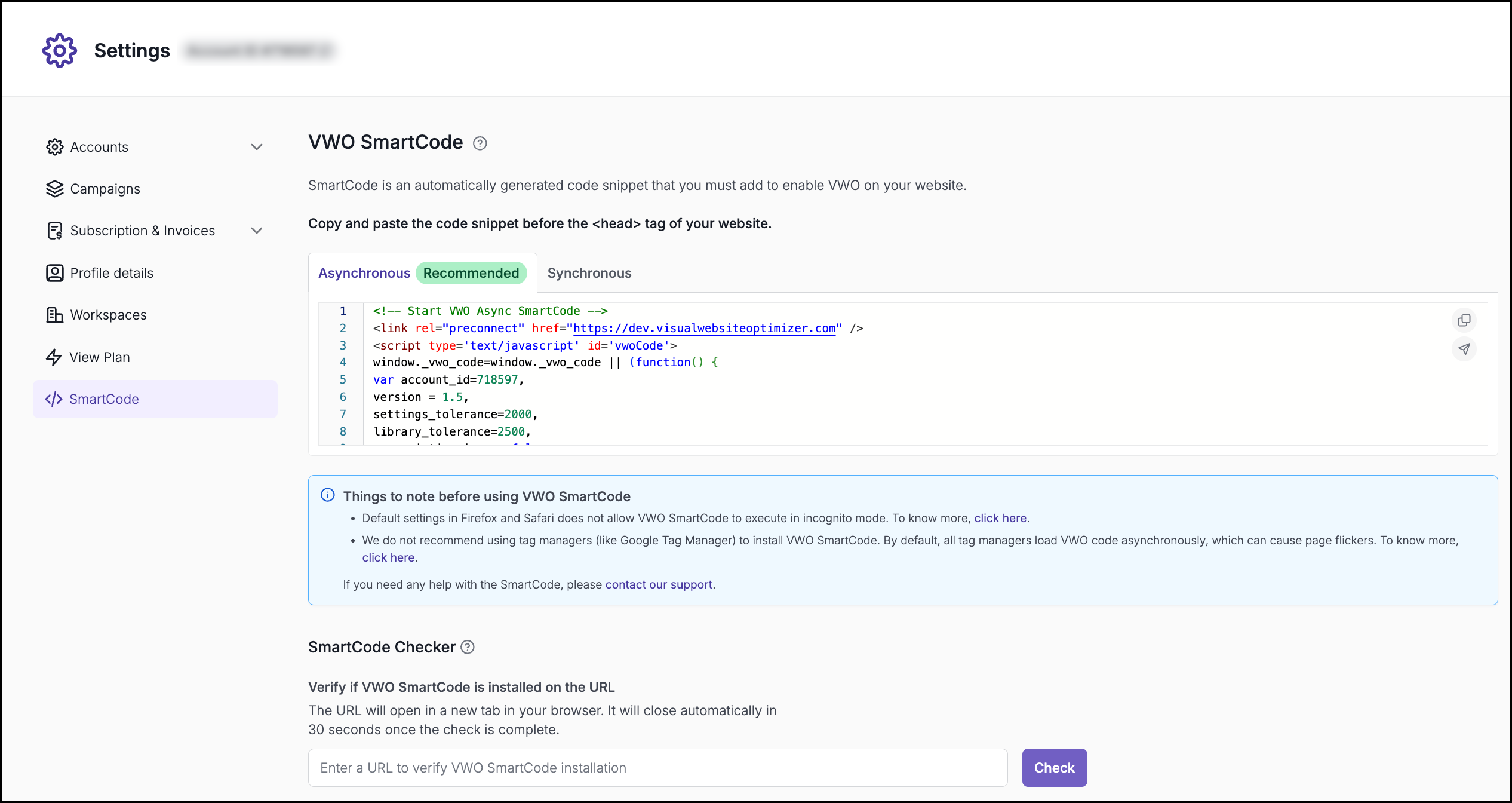Click info icon in Things to note box

coord(328,495)
